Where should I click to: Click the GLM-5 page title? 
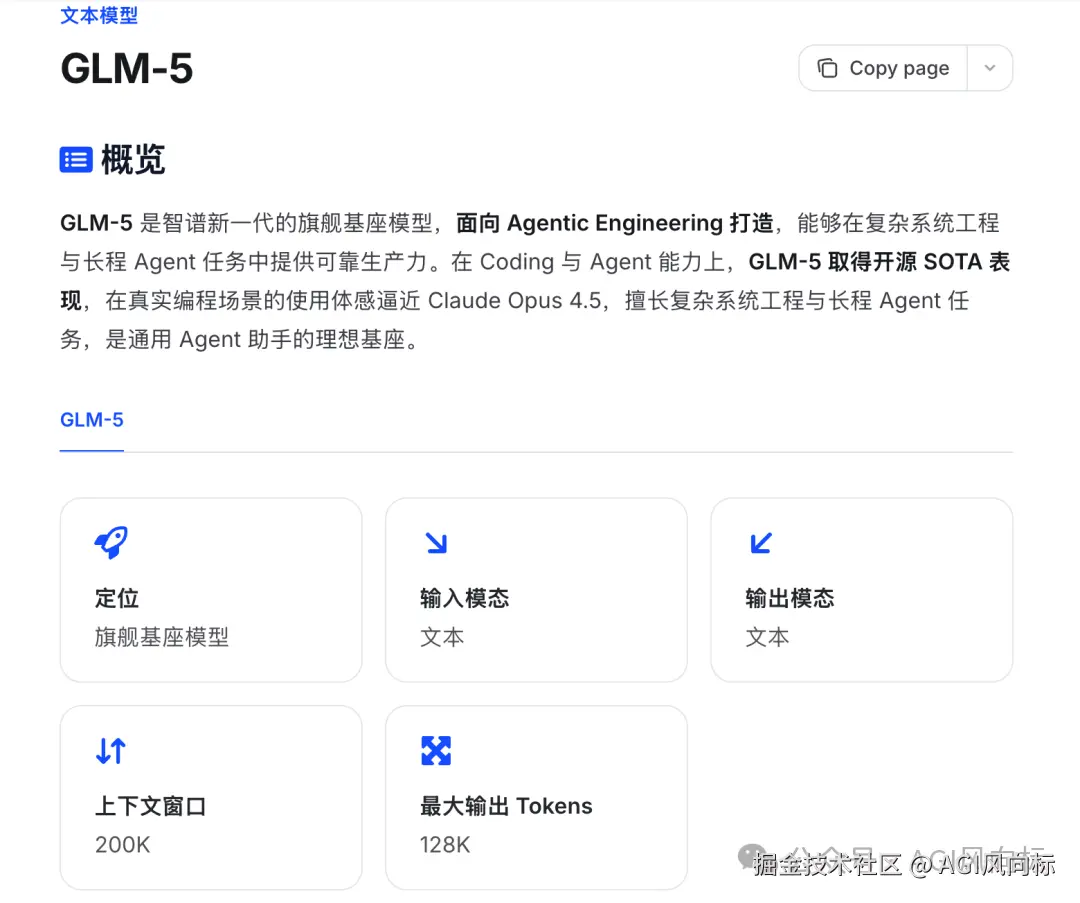click(x=127, y=69)
